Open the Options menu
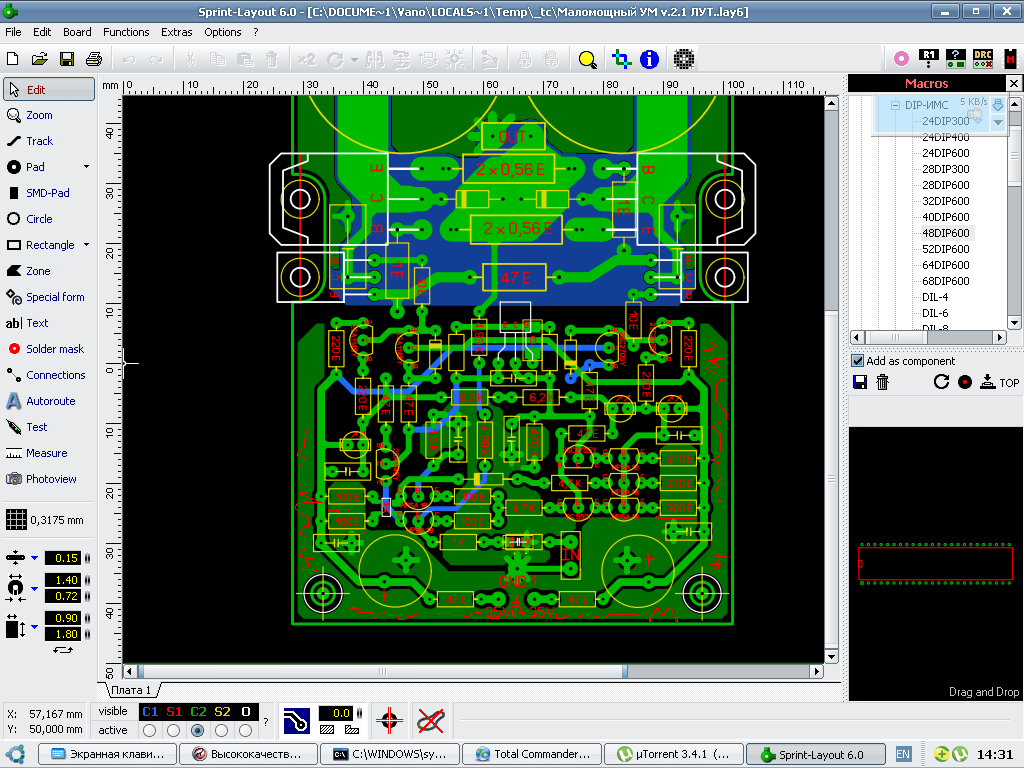The height and width of the screenshot is (768, 1024). tap(223, 32)
